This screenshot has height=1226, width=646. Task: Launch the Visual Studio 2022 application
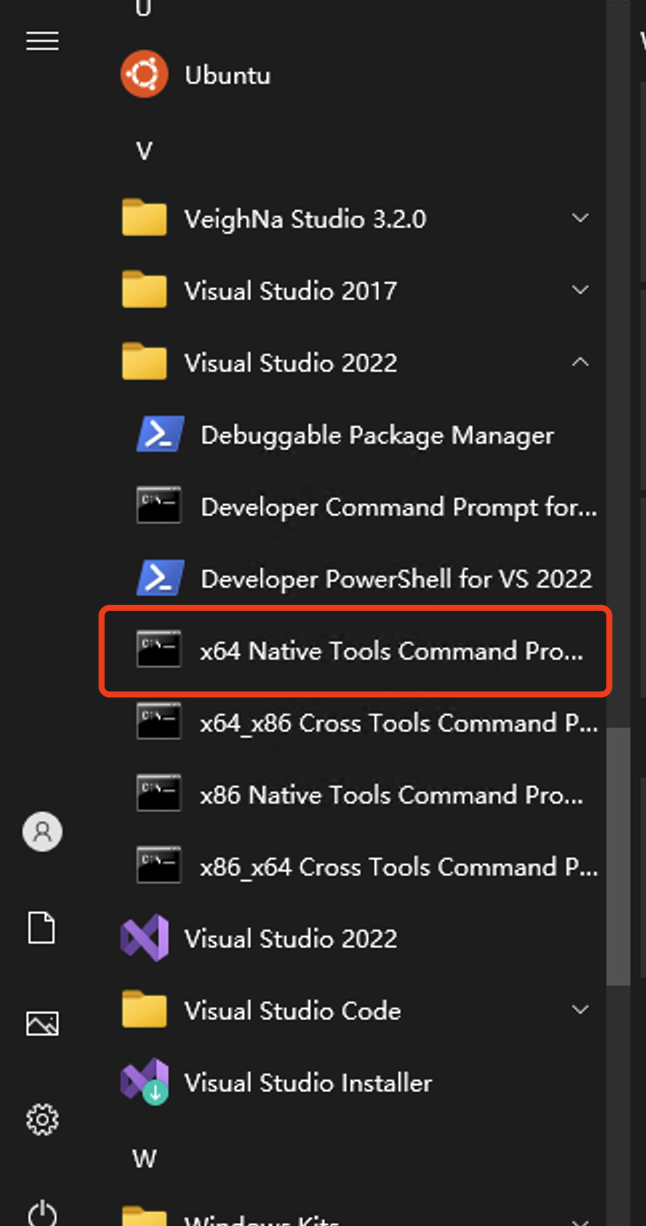[357, 939]
